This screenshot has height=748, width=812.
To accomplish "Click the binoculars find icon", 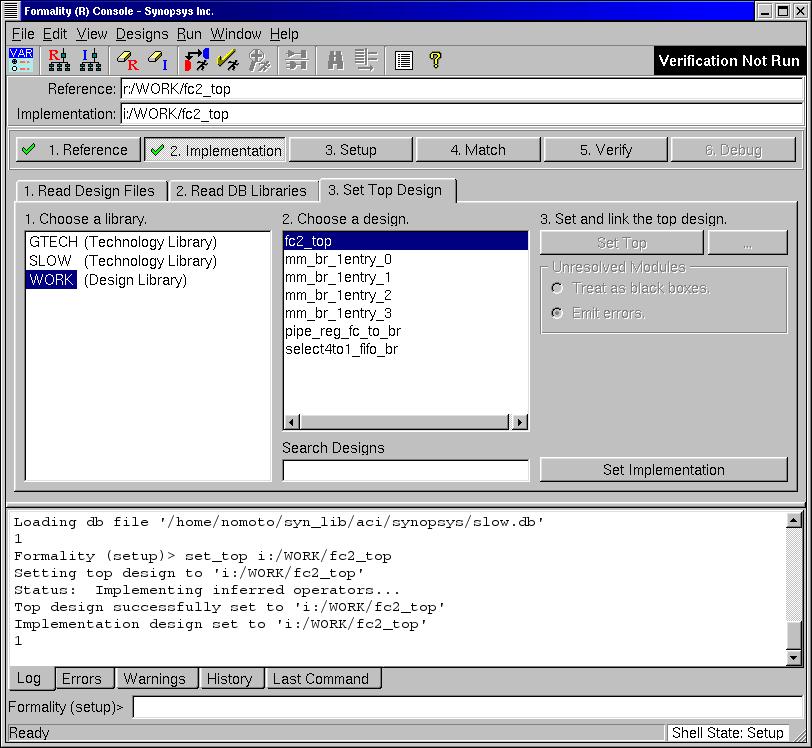I will pyautogui.click(x=336, y=60).
